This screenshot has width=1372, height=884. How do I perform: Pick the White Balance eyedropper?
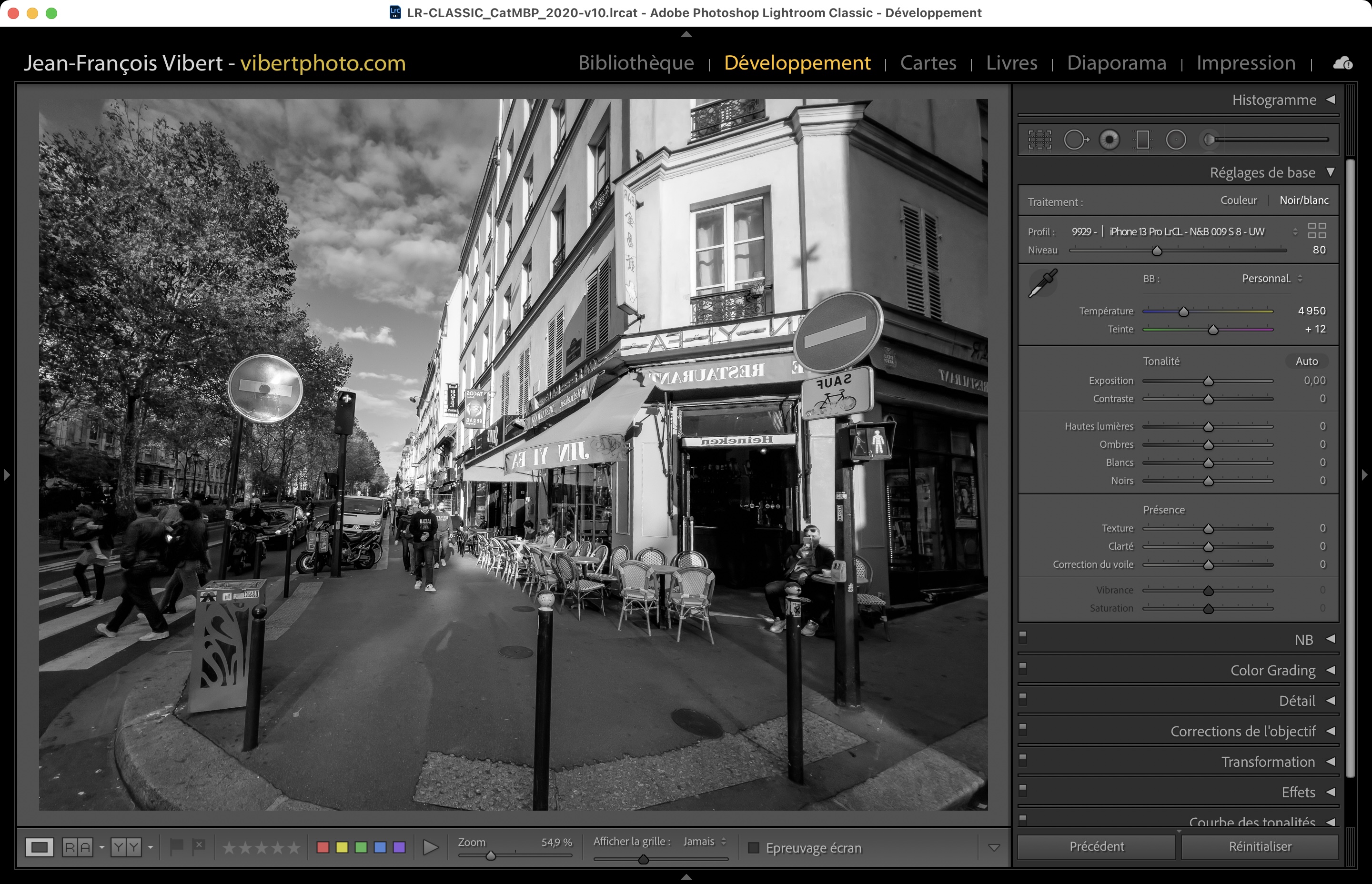[x=1042, y=283]
